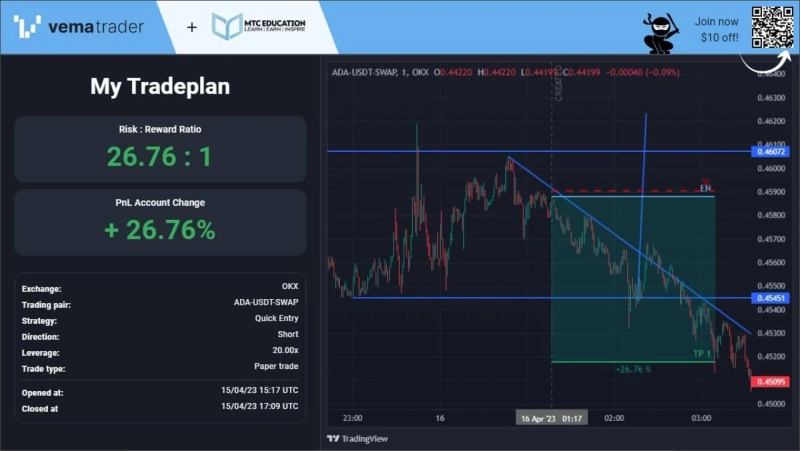Screen dimensions: 800x451
Task: Click the QR code image
Action: point(771,27)
